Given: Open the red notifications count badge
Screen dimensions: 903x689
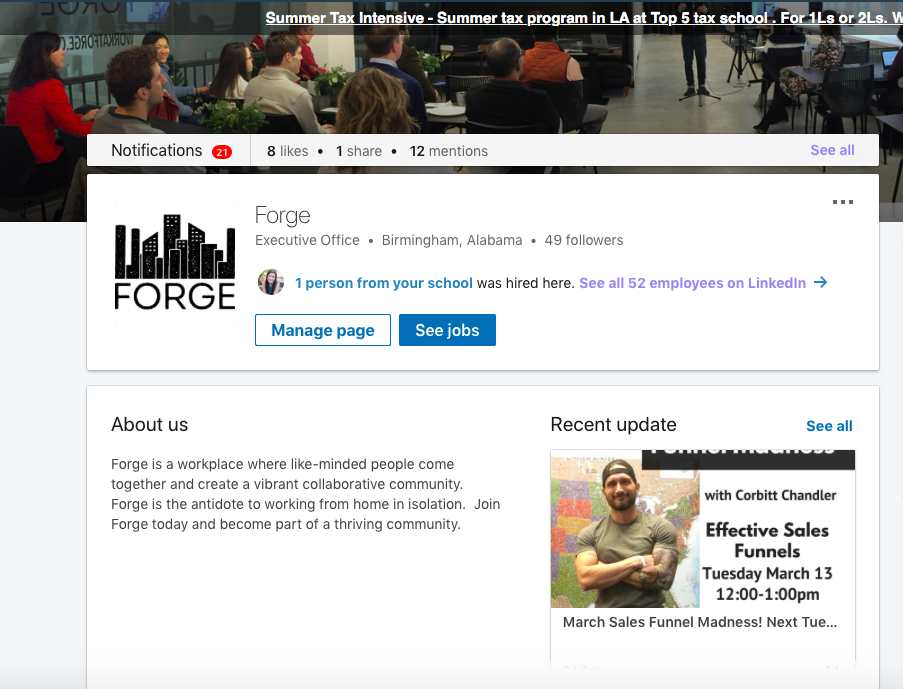Looking at the screenshot, I should pos(222,152).
